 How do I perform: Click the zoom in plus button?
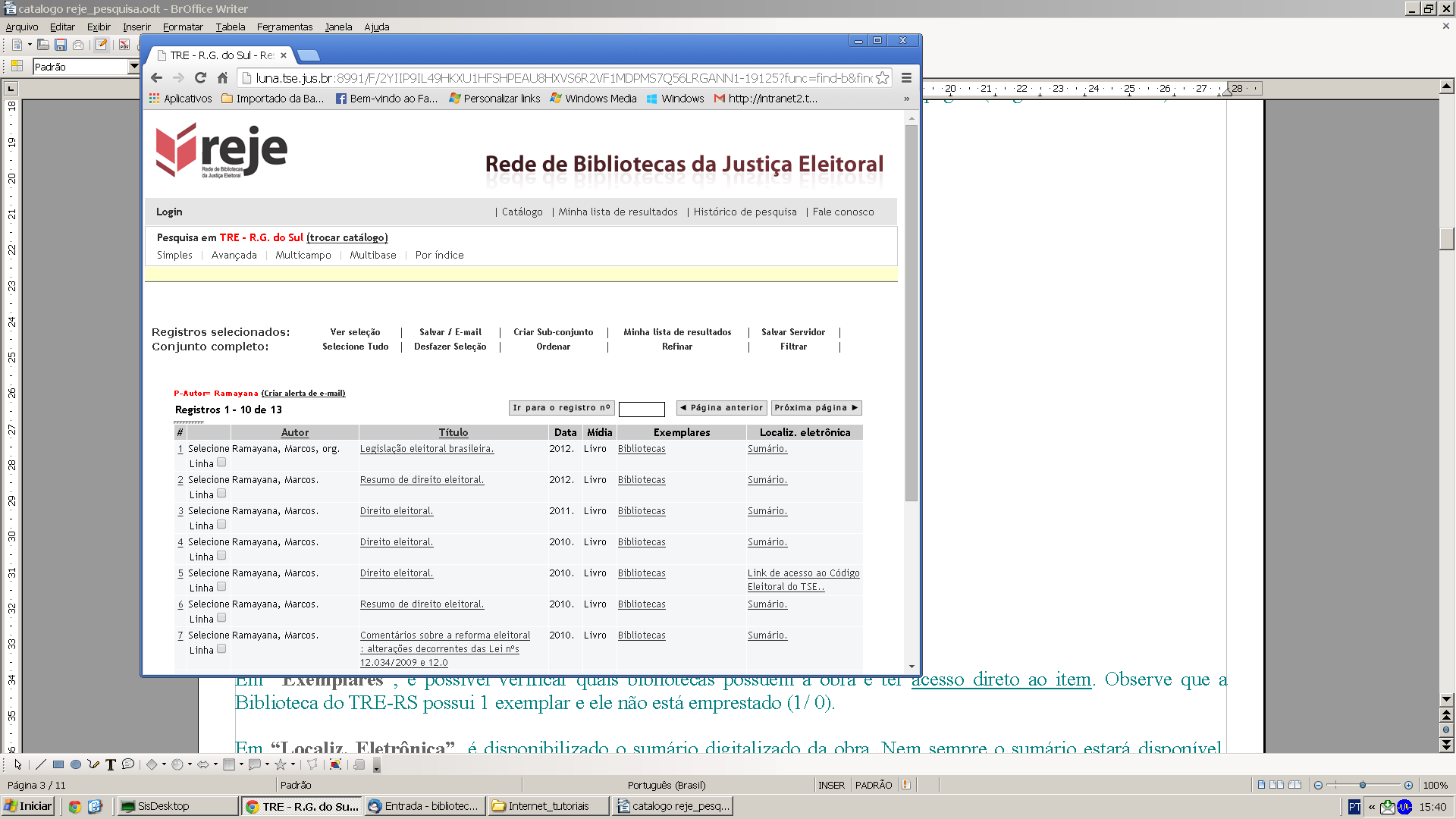point(1408,785)
